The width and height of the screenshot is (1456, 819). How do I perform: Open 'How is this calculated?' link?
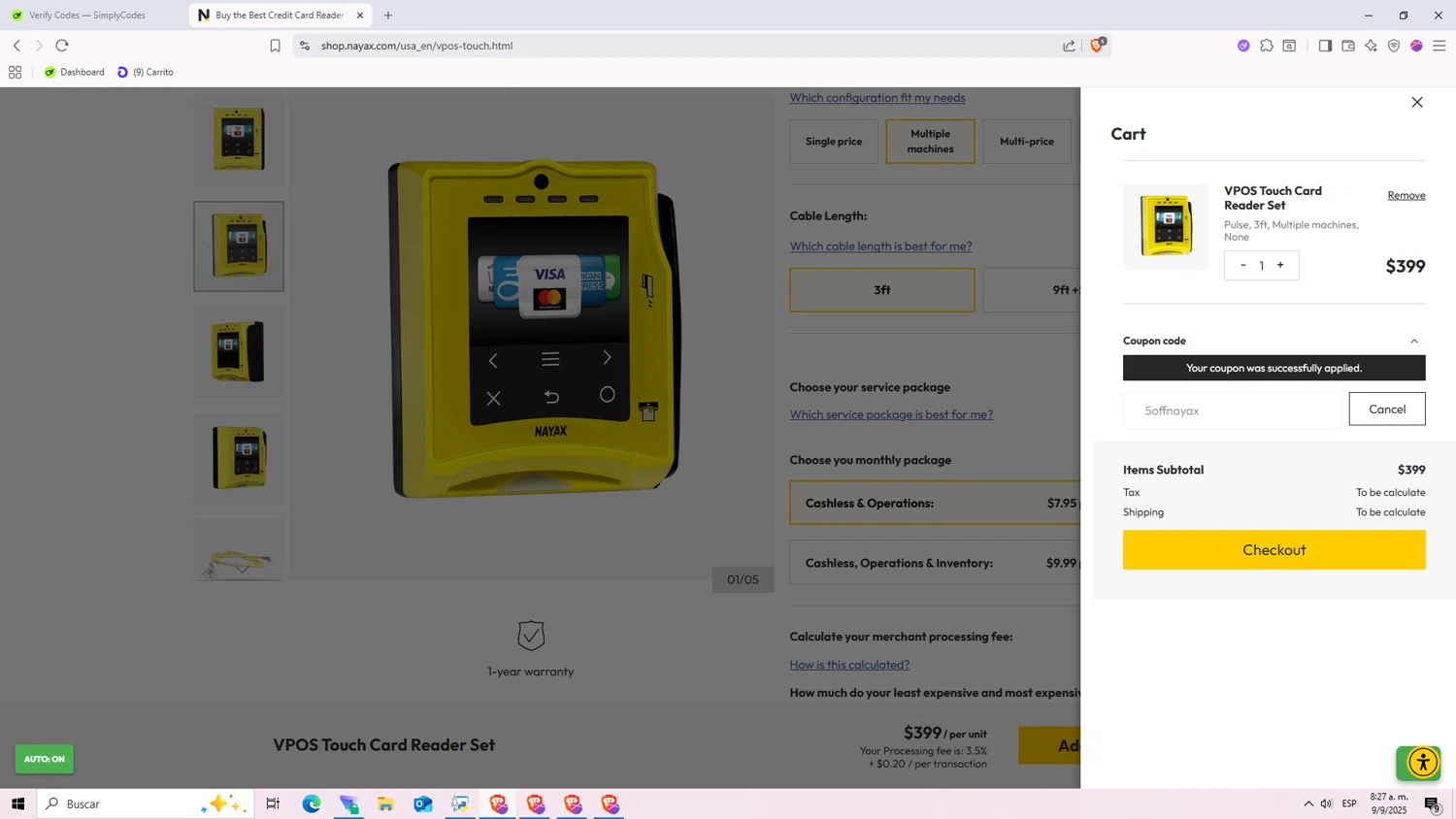tap(849, 665)
